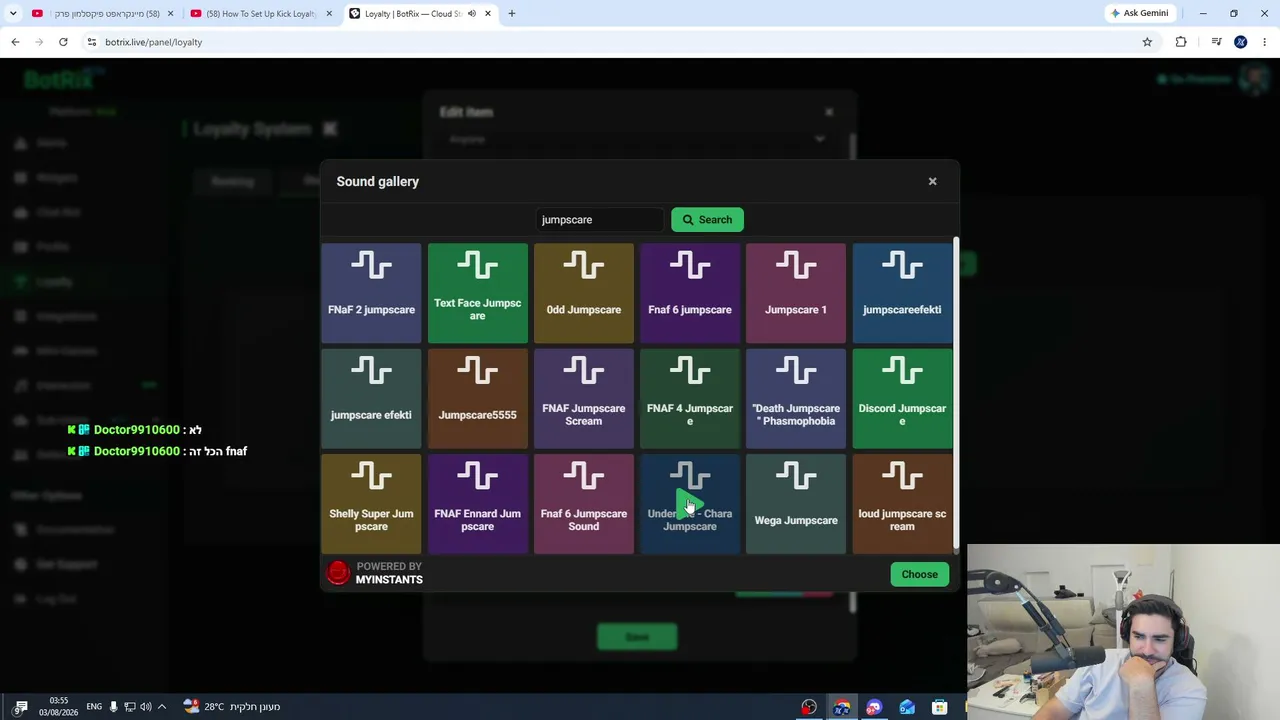Open the taskbar volume control
This screenshot has height=720, width=1280.
(x=145, y=707)
